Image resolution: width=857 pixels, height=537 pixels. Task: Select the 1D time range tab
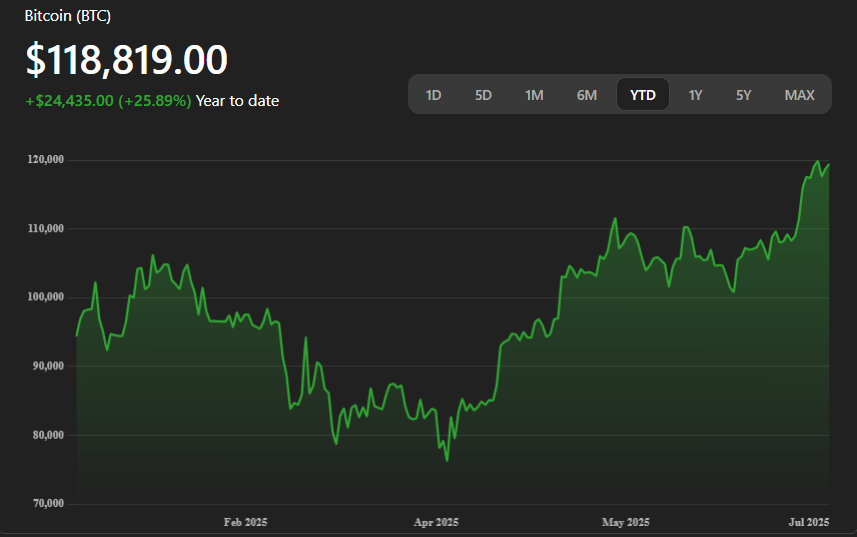[433, 95]
